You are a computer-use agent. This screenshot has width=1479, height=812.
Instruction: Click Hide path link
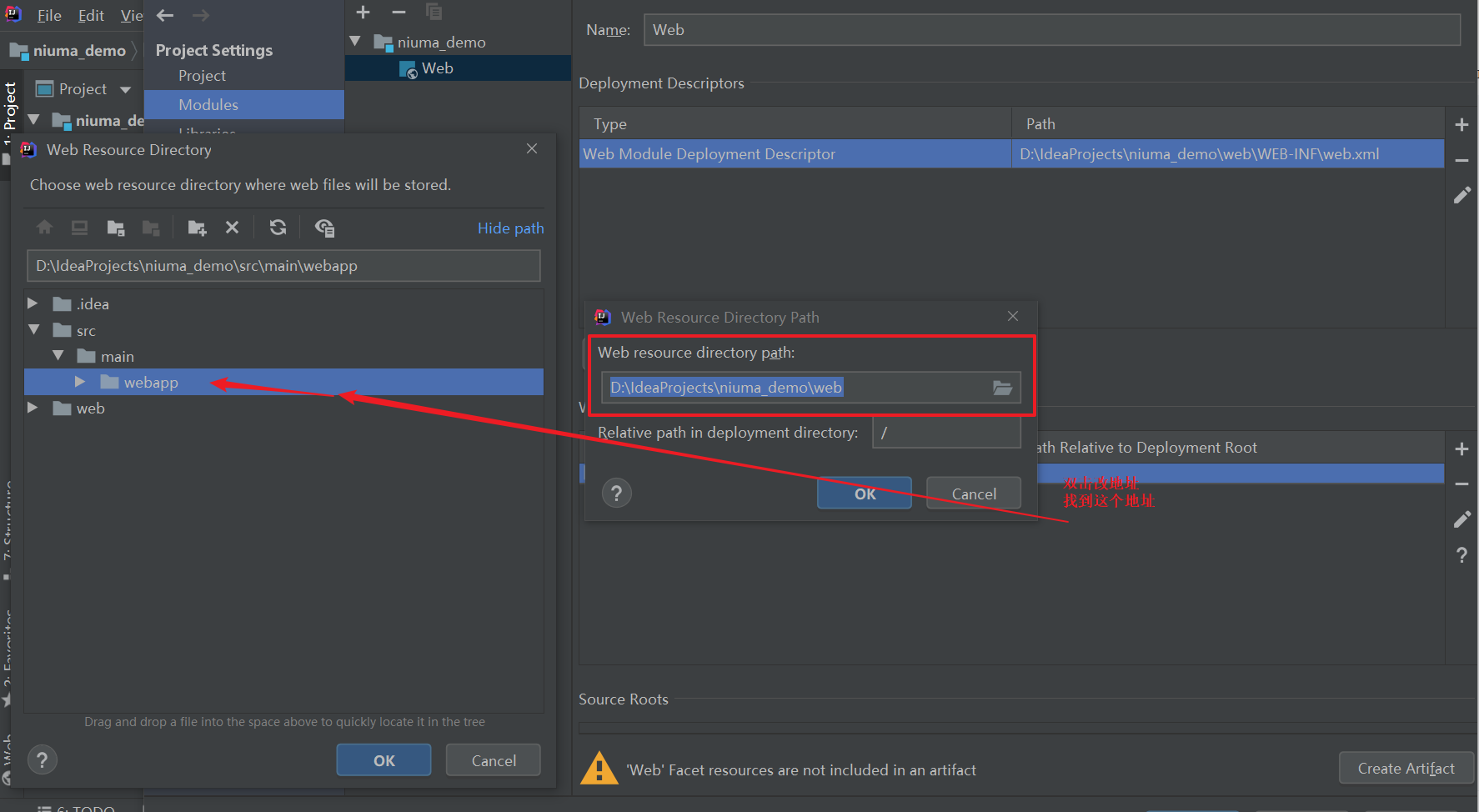510,228
